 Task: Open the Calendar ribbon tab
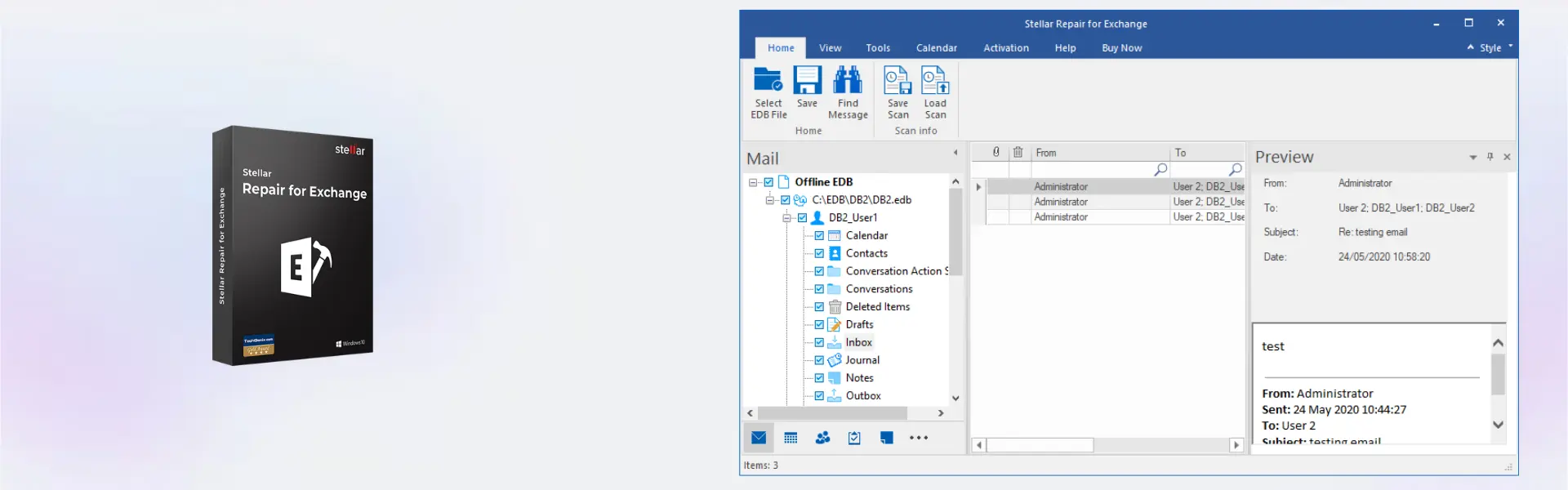pos(937,48)
